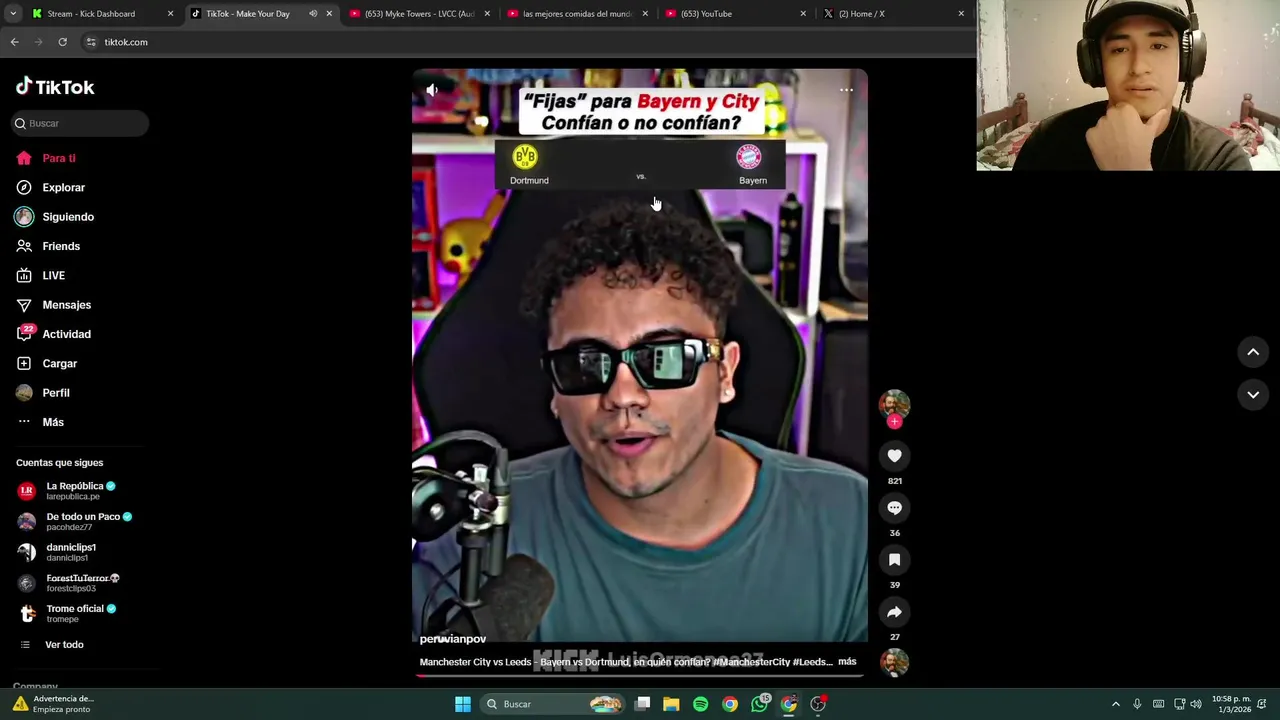The width and height of the screenshot is (1280, 720).
Task: Open 'LIVE' in the sidebar
Action: (41, 275)
